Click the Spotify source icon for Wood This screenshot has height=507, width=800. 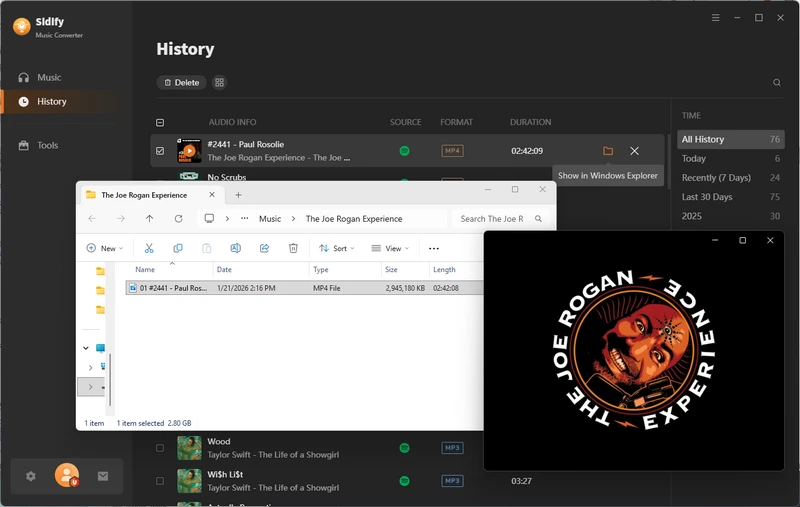[404, 448]
